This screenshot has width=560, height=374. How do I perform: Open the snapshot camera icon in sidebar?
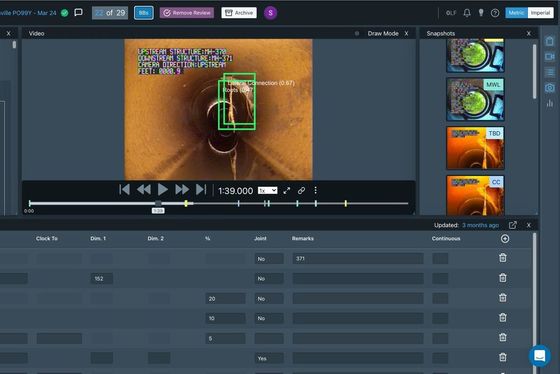coord(550,88)
